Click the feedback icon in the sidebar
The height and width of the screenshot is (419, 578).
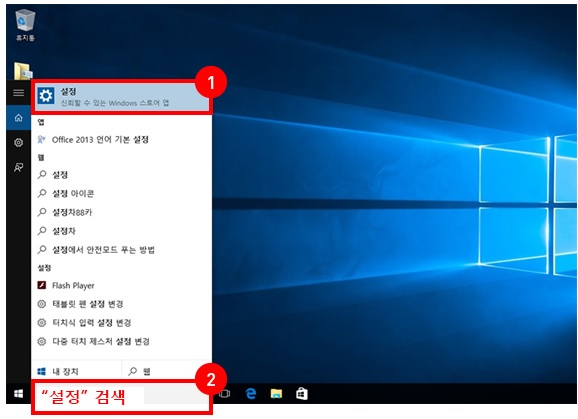tap(18, 168)
